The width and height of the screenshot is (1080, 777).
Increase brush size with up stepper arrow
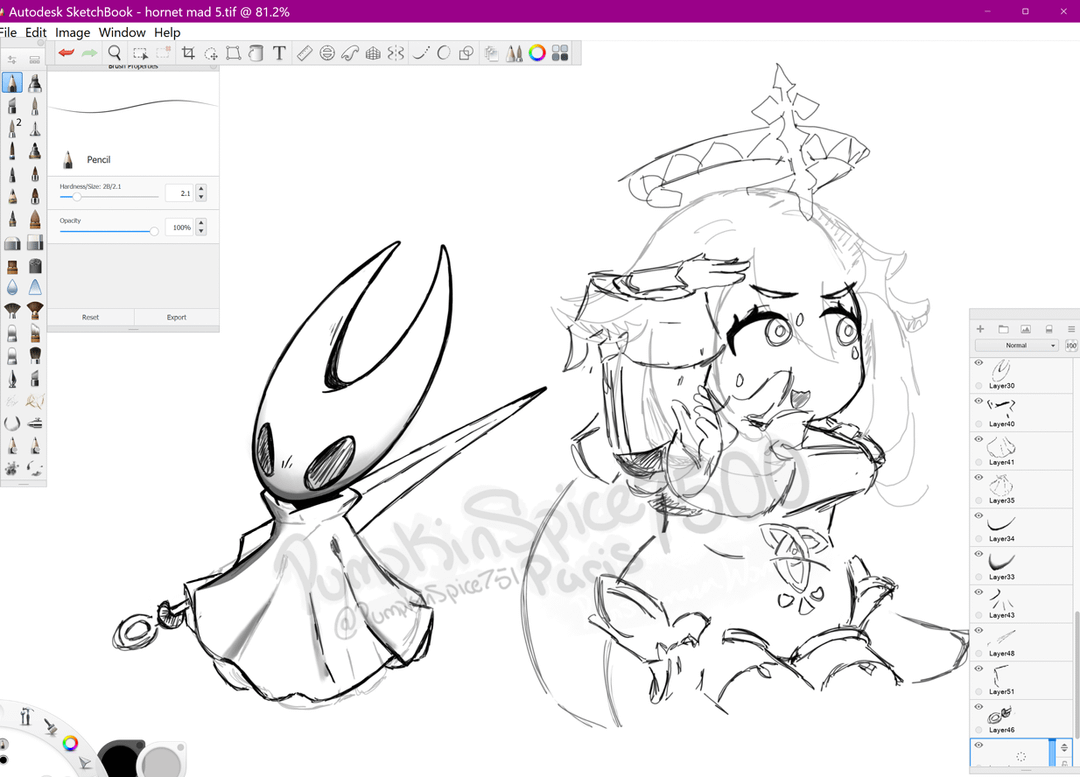tap(201, 189)
